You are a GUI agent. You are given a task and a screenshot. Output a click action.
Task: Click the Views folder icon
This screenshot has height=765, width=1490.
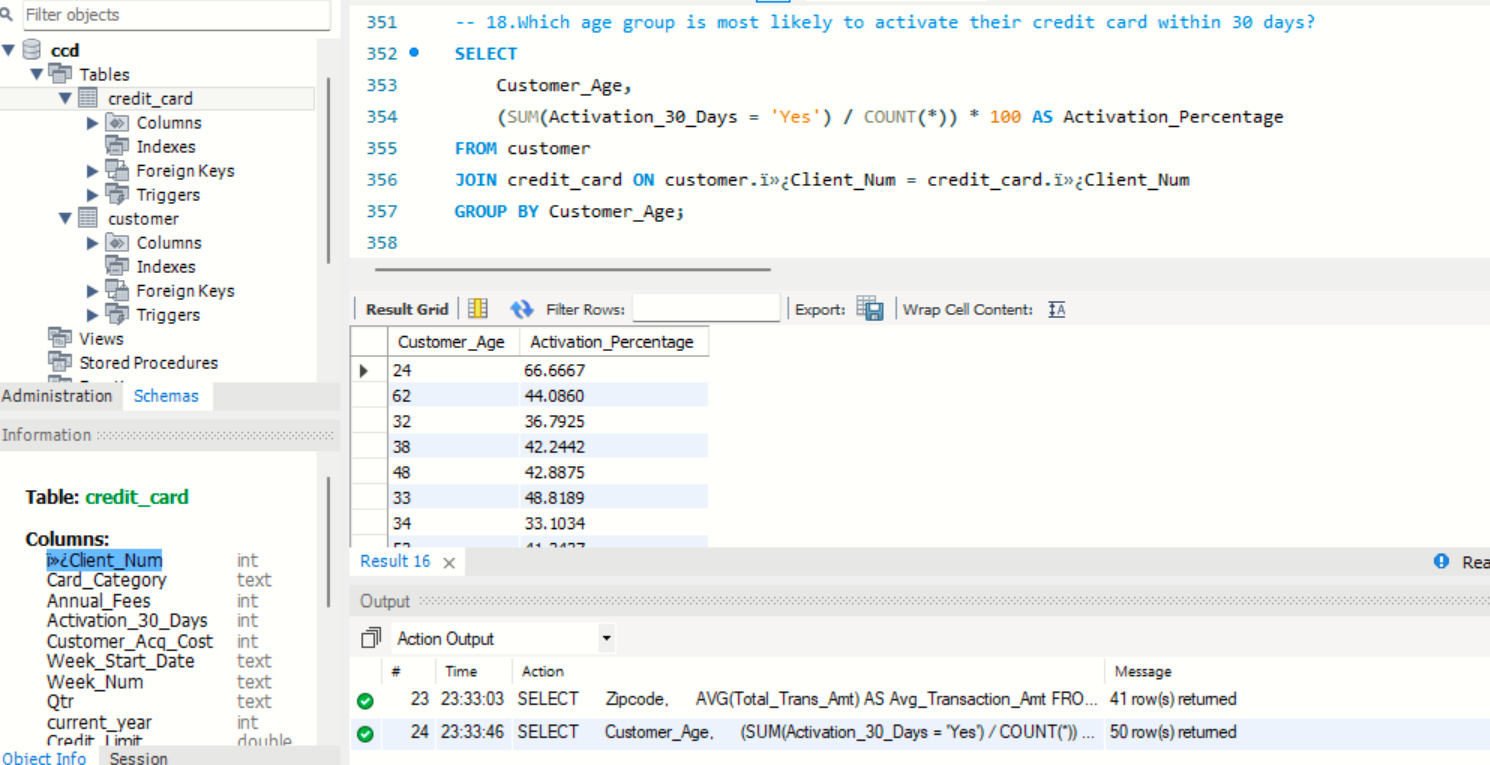[x=60, y=338]
